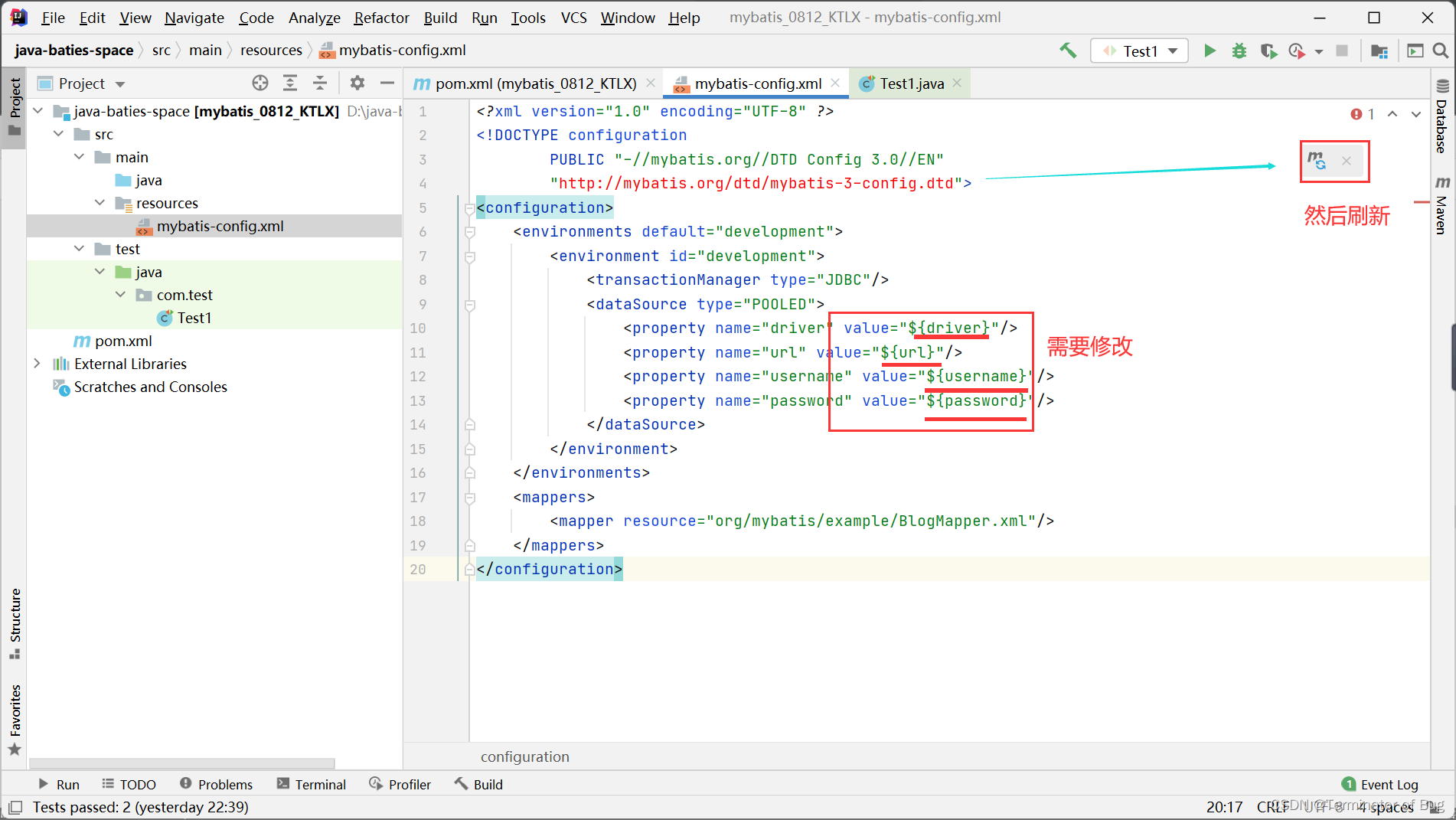
Task: Hide the Project tool window
Action: (387, 83)
